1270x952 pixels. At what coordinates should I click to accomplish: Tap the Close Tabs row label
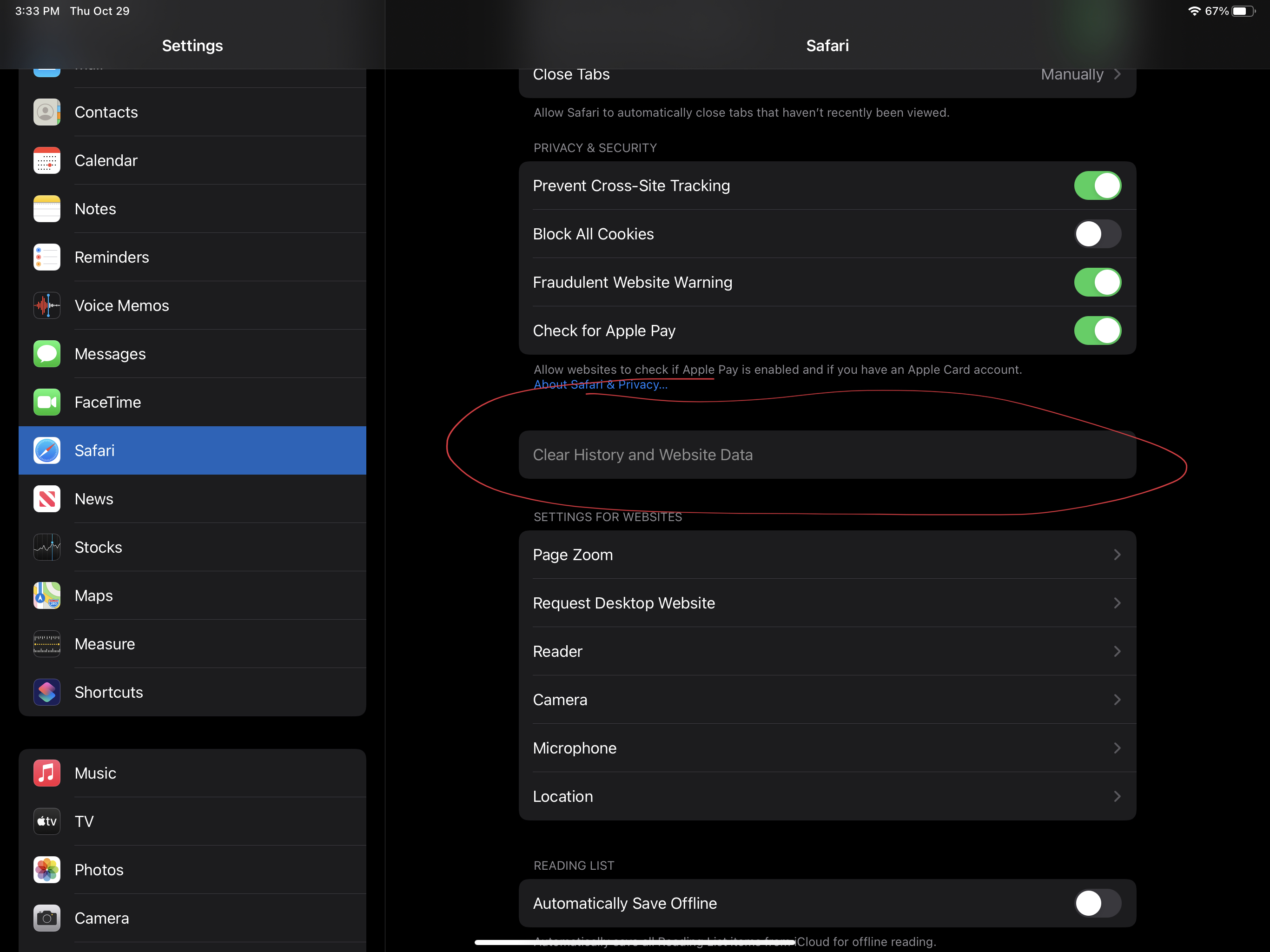(571, 75)
